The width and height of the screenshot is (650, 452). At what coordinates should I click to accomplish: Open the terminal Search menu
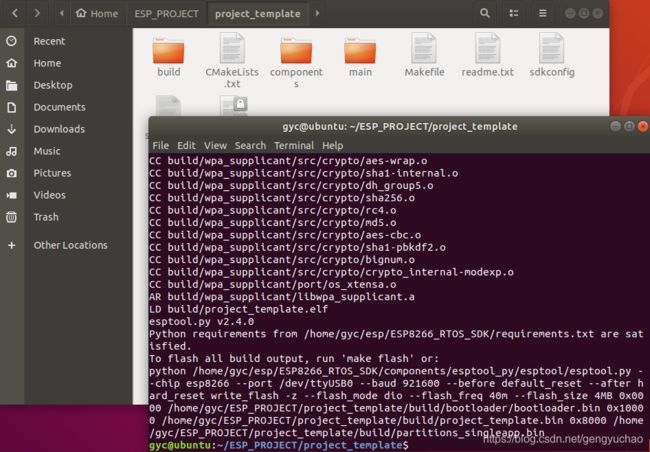point(250,146)
